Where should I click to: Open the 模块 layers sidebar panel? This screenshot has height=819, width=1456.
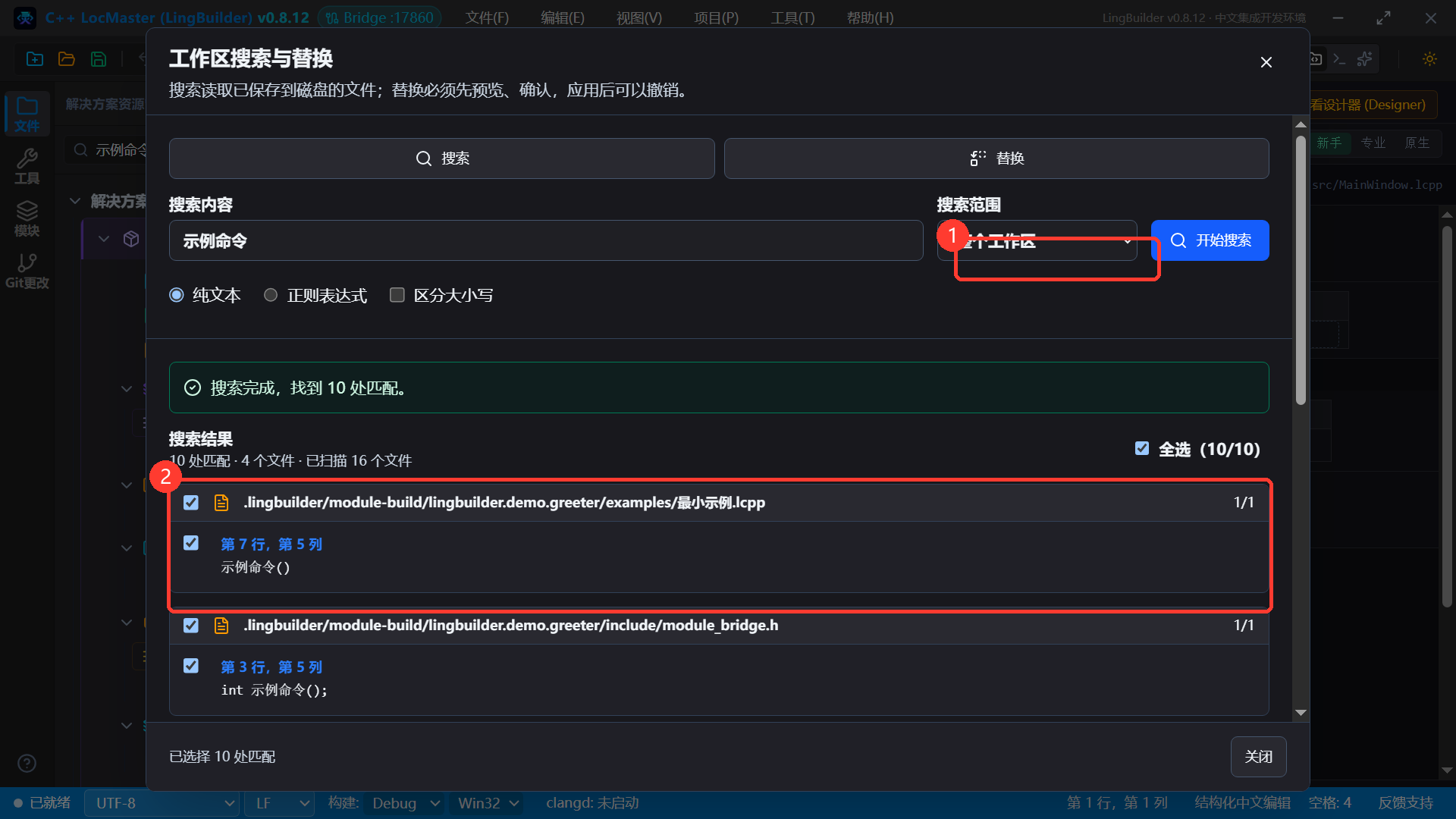(x=27, y=219)
